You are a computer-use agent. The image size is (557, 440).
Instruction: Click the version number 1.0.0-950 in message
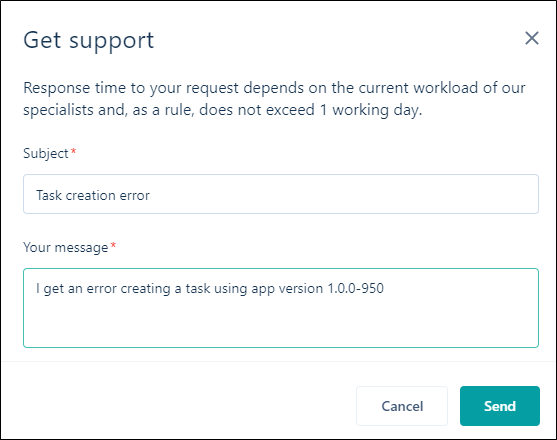355,288
